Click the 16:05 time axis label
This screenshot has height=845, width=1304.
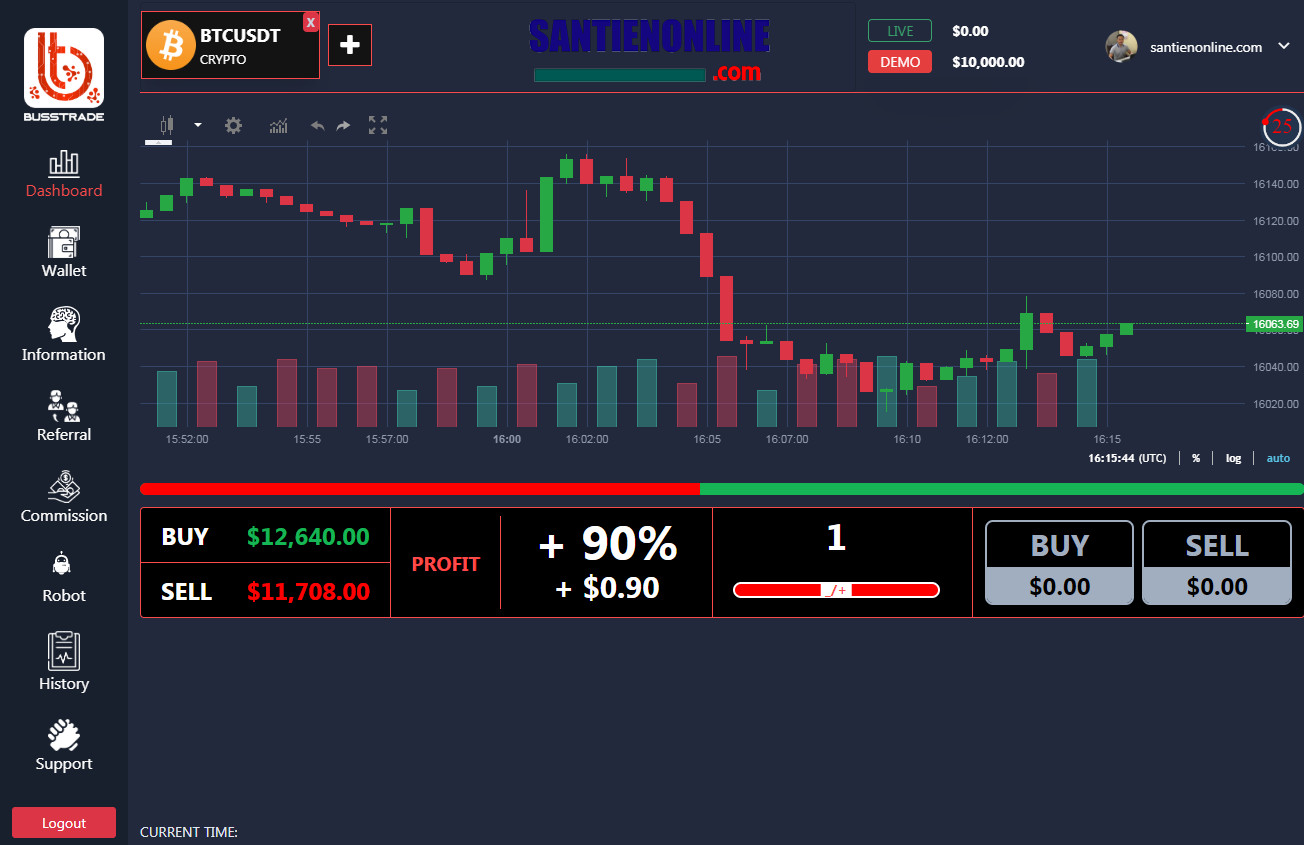coord(707,439)
